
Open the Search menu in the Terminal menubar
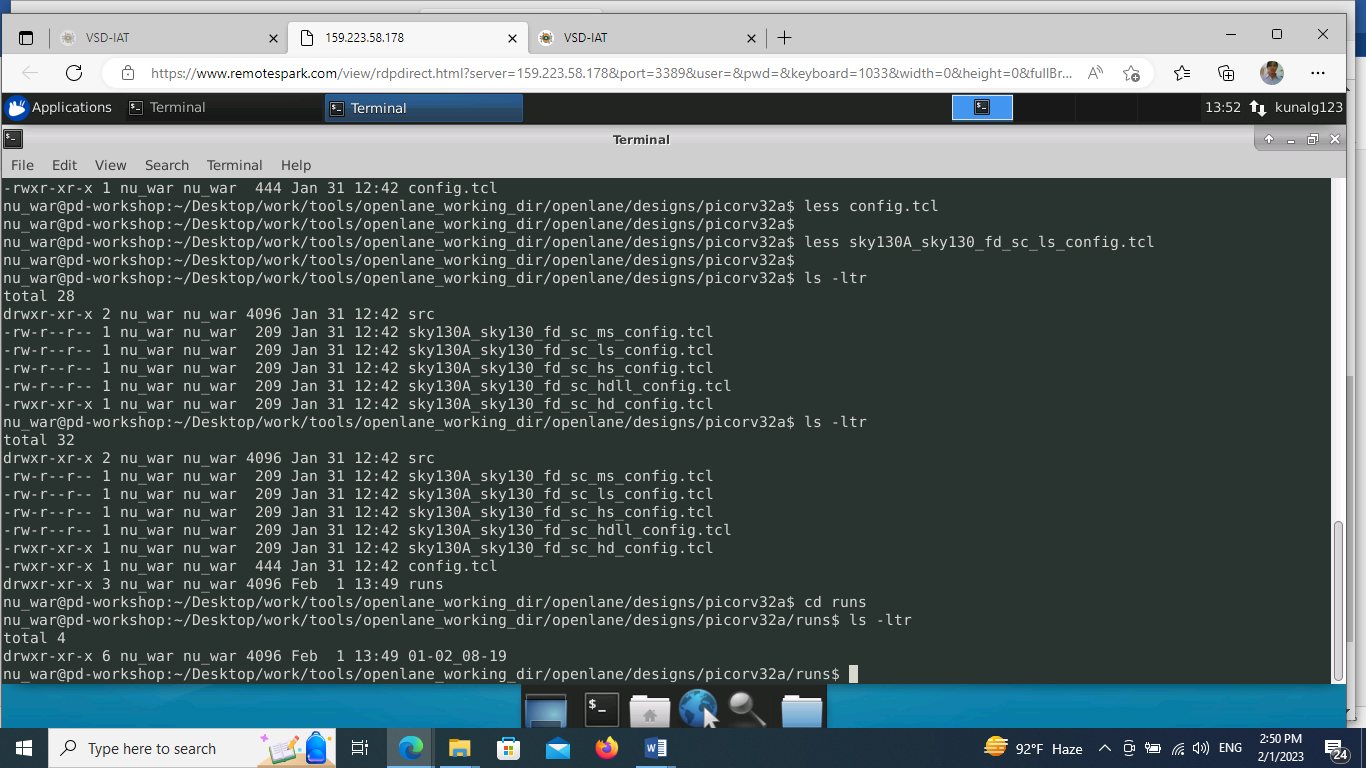click(x=166, y=165)
